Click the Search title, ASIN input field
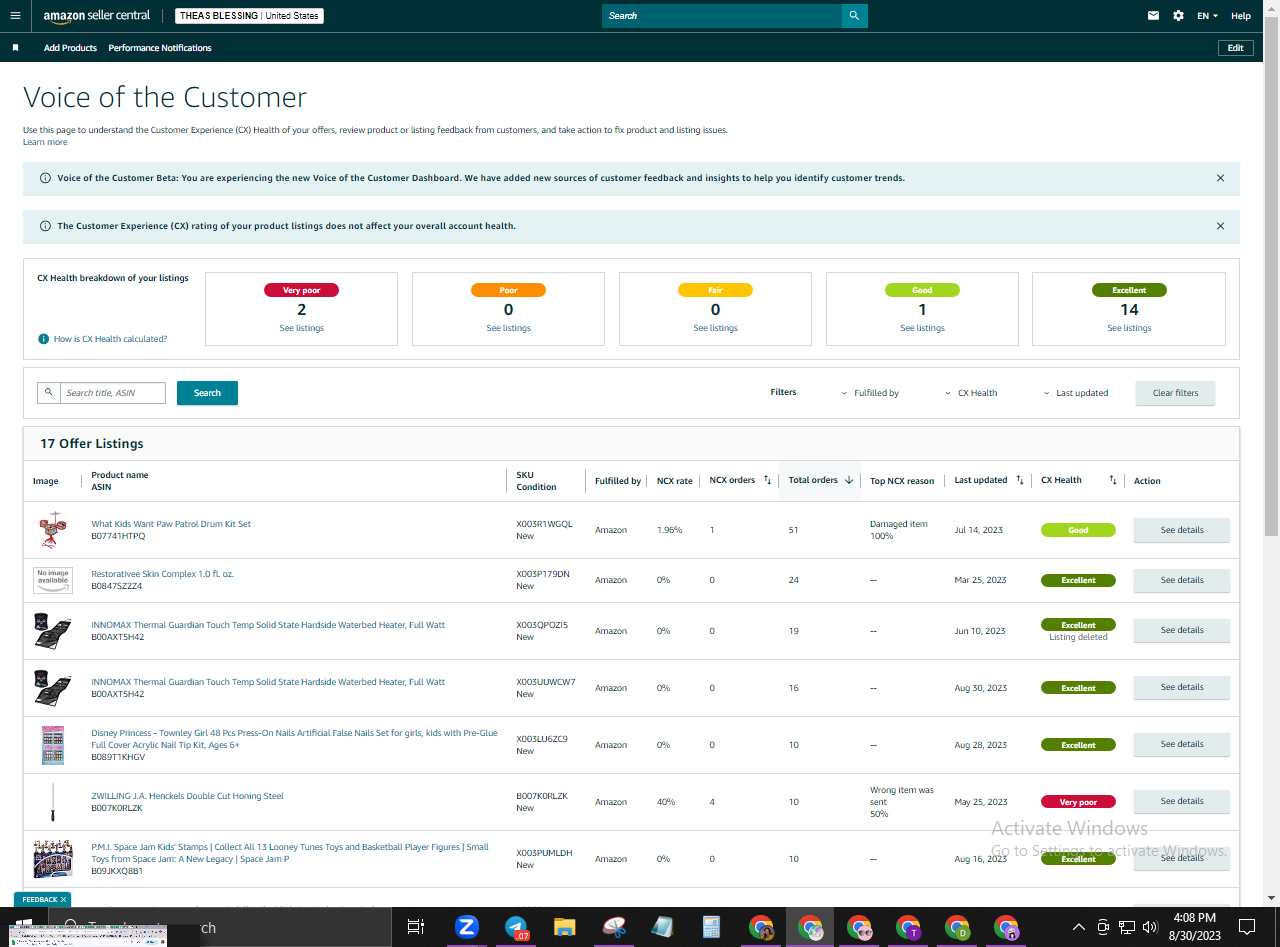The image size is (1280, 947). pos(112,393)
